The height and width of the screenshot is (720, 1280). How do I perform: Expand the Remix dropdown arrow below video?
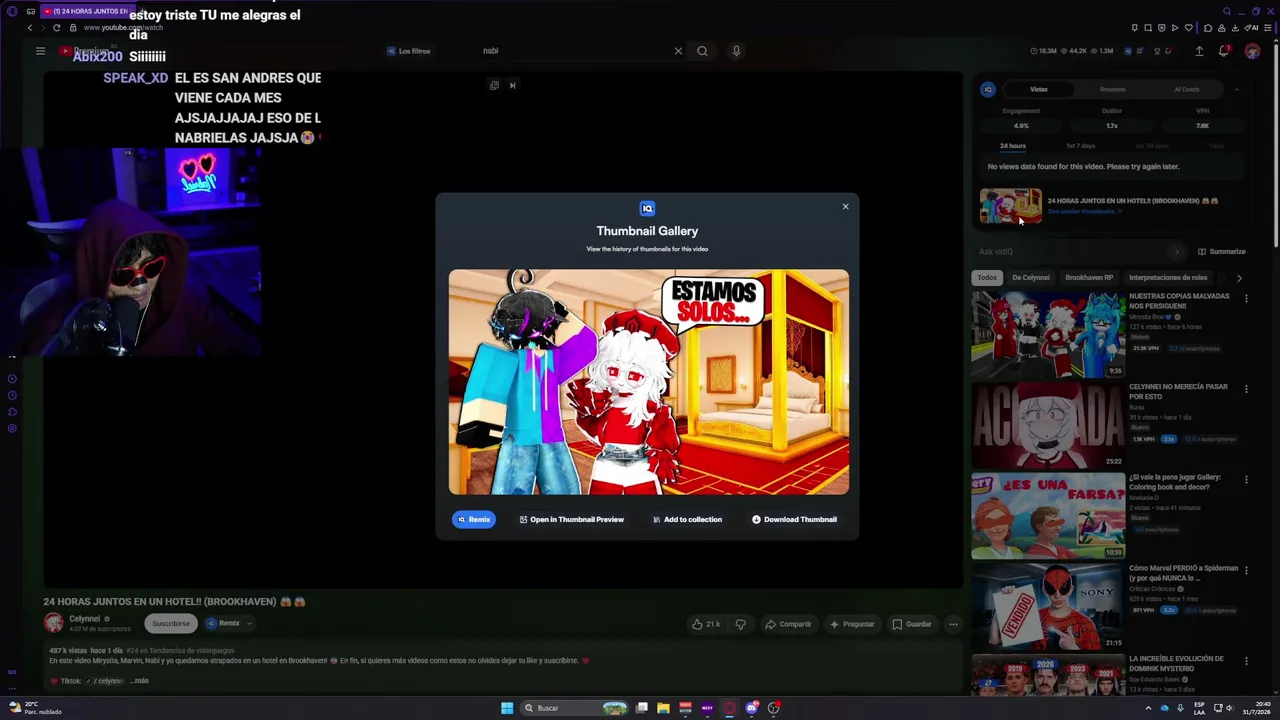pyautogui.click(x=249, y=623)
